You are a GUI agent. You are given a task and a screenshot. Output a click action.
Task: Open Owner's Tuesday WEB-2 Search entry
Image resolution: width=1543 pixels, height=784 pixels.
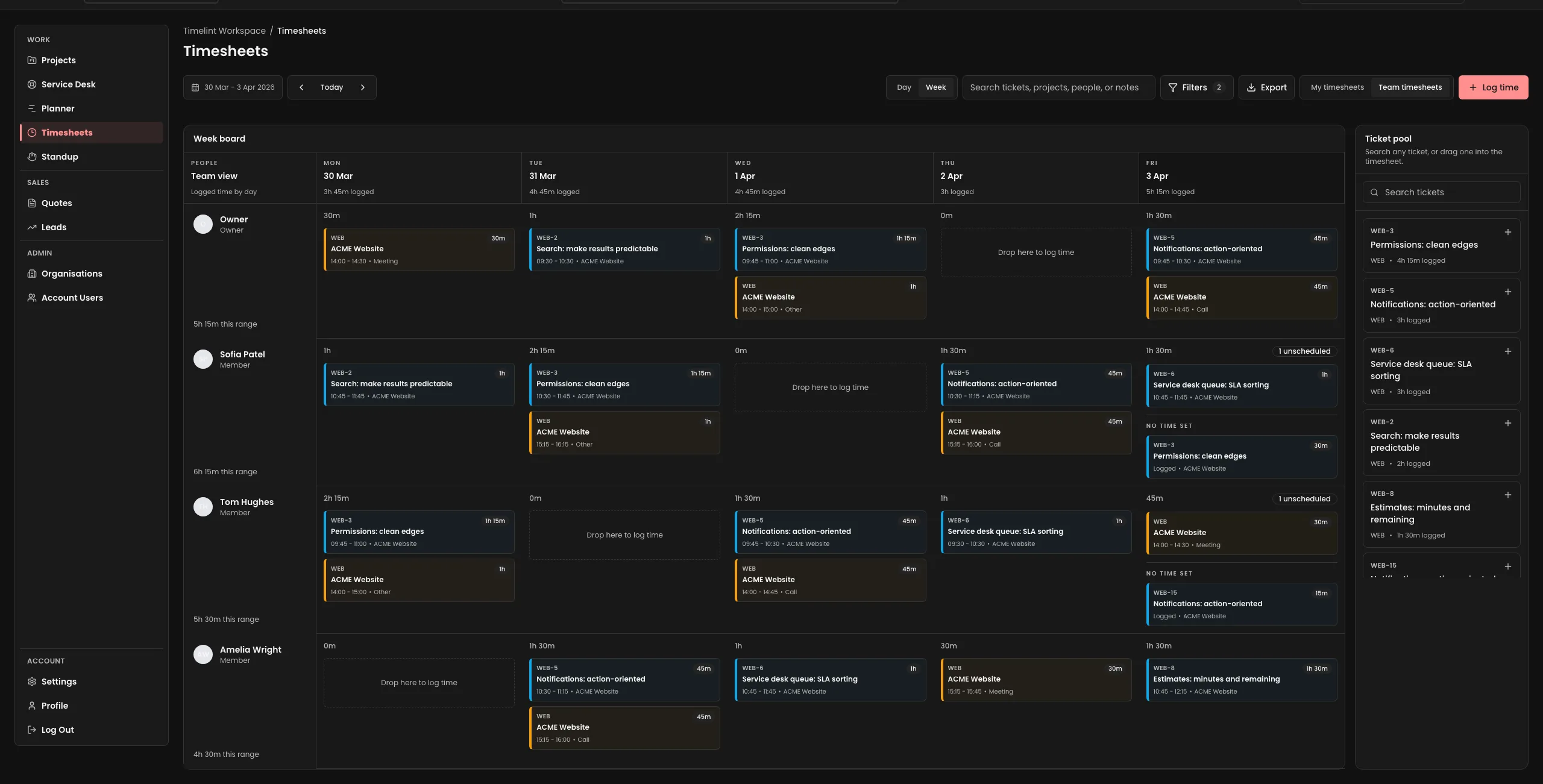point(624,249)
